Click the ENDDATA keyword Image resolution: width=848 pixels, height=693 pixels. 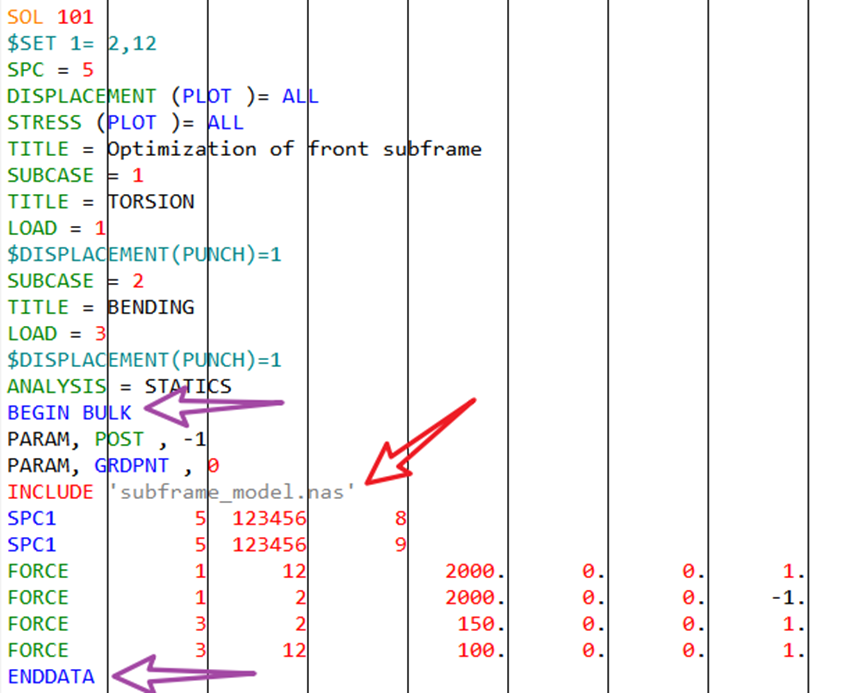(51, 676)
